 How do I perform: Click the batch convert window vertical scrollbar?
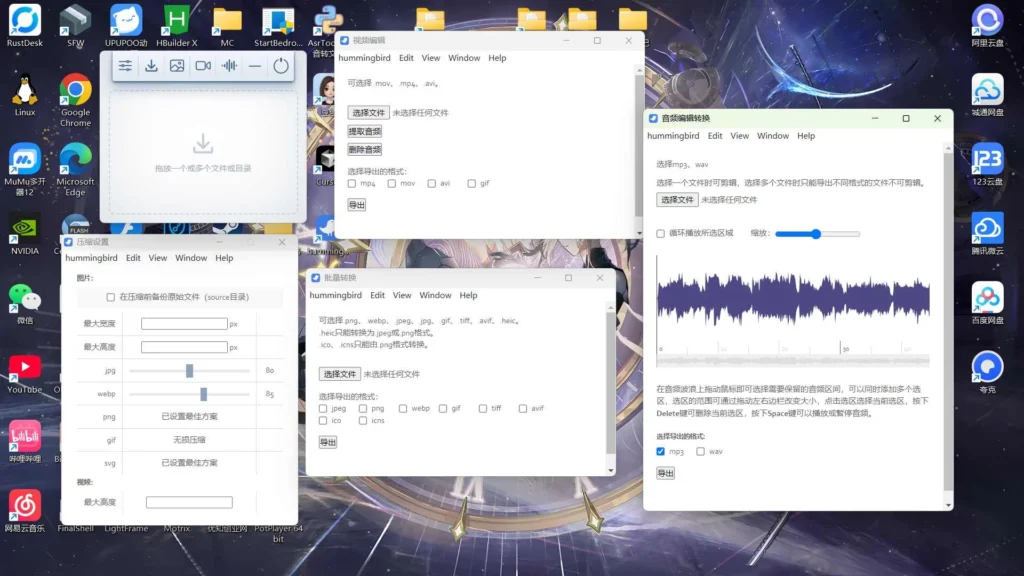click(x=611, y=389)
